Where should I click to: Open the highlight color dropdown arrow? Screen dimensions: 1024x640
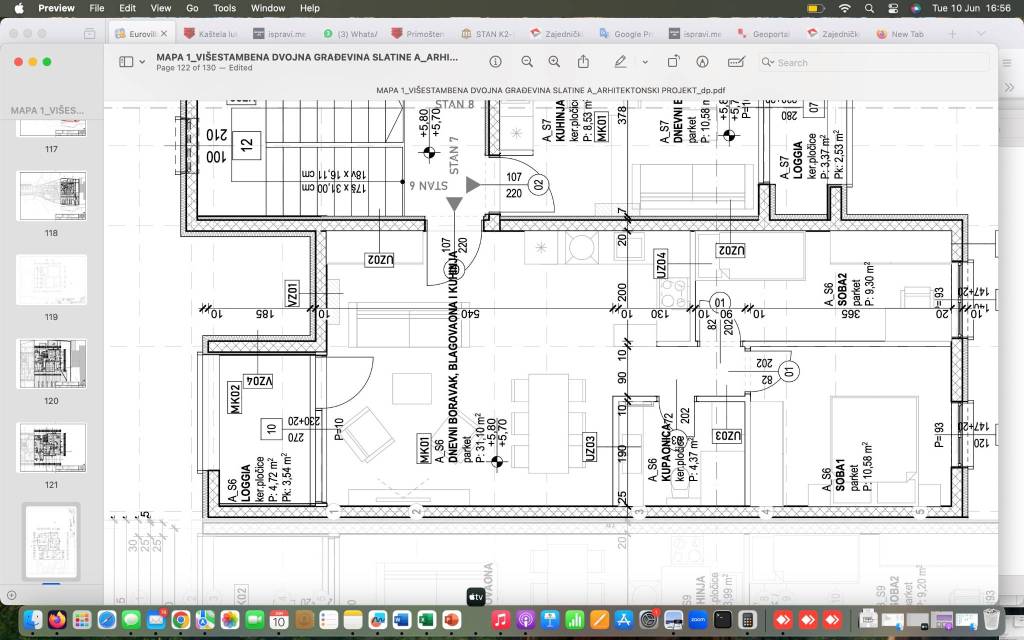[644, 62]
